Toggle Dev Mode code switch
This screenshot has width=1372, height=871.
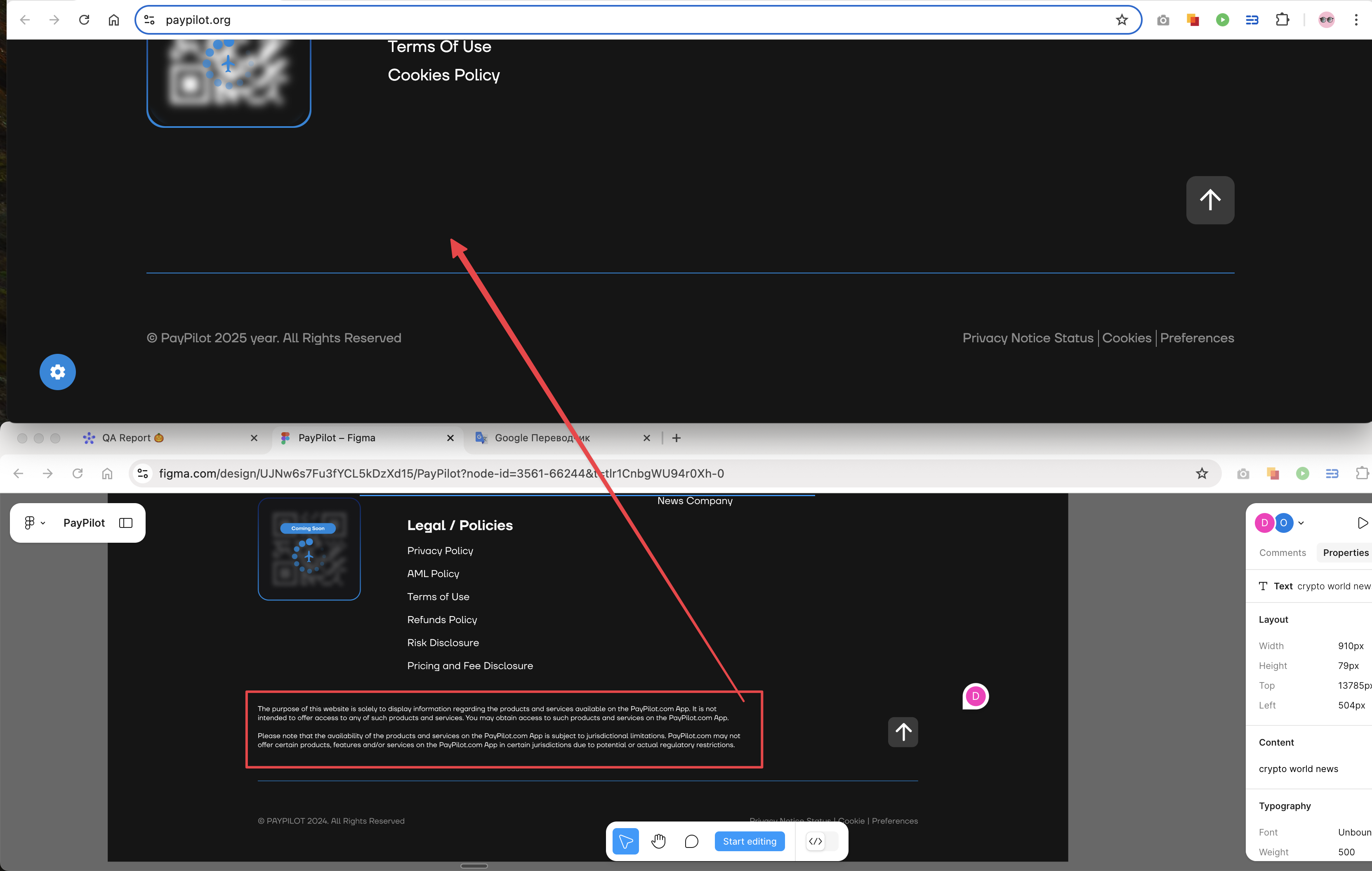pyautogui.click(x=822, y=841)
